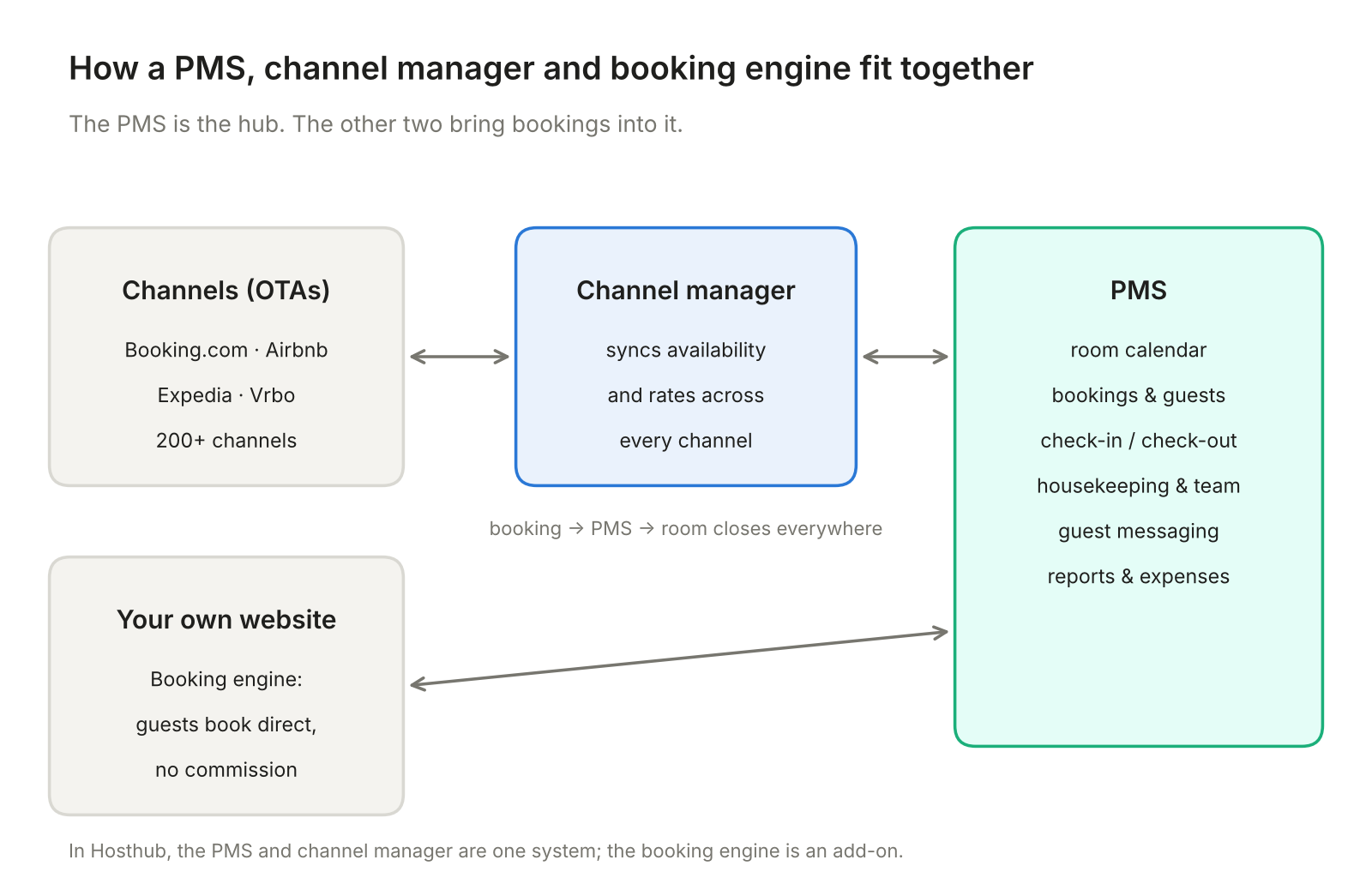Select "room calendar" in the PMS box
Viewport: 1372px width, 878px height.
(x=1139, y=350)
